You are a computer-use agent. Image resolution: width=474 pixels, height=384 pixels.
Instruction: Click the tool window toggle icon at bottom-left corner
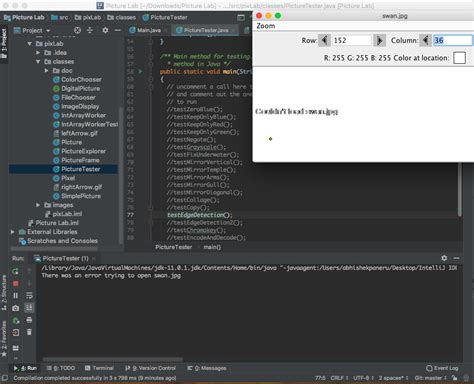click(x=5, y=378)
